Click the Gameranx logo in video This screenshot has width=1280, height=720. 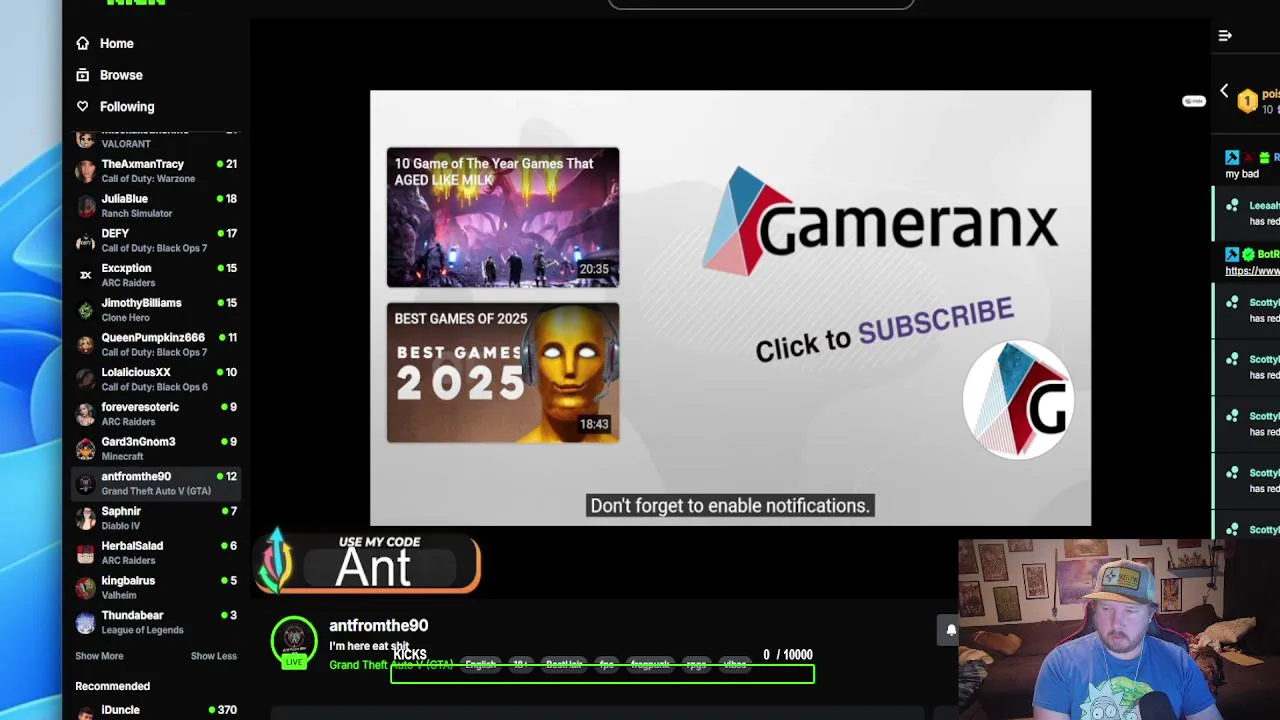pos(880,222)
